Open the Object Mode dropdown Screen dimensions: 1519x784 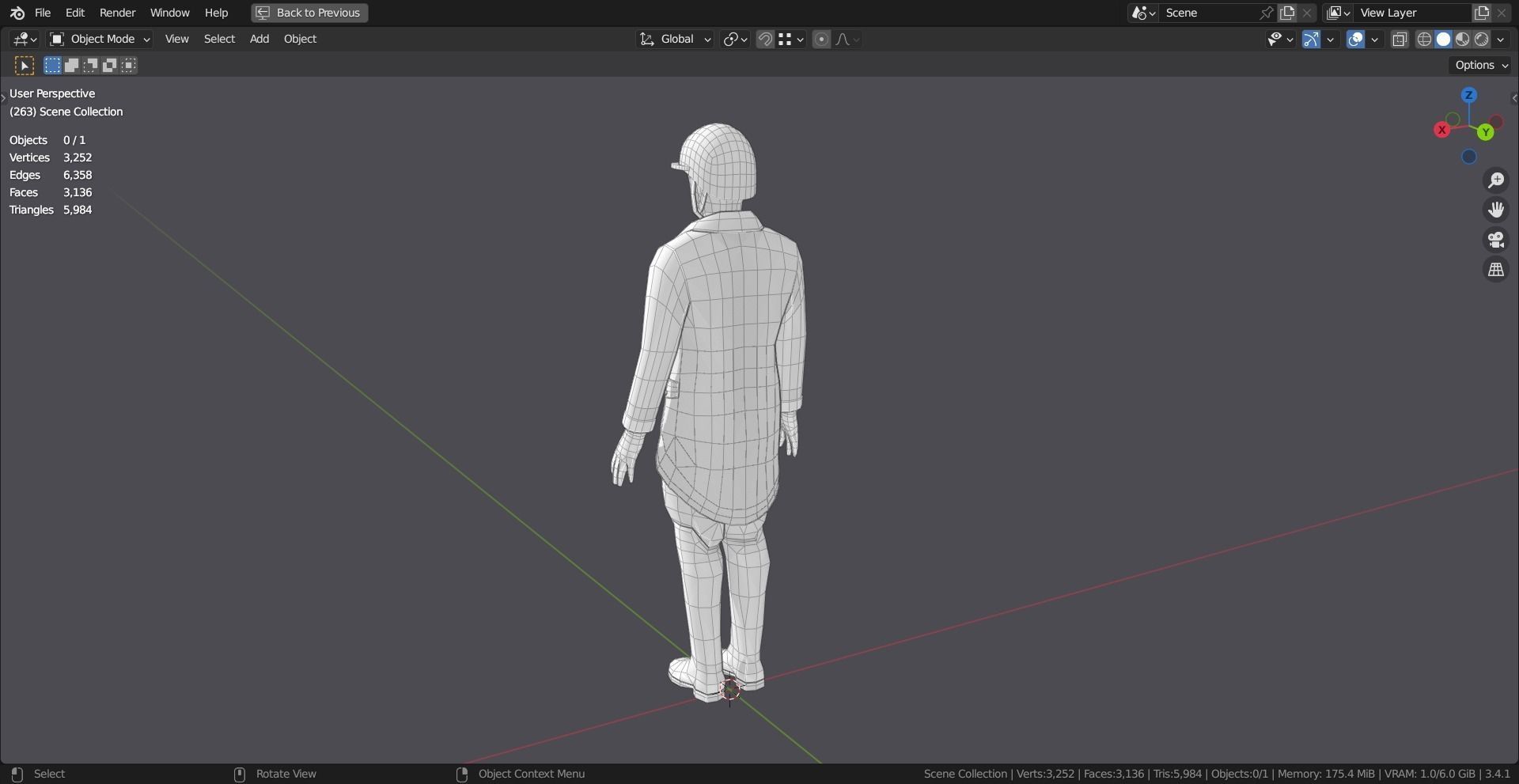click(x=100, y=39)
